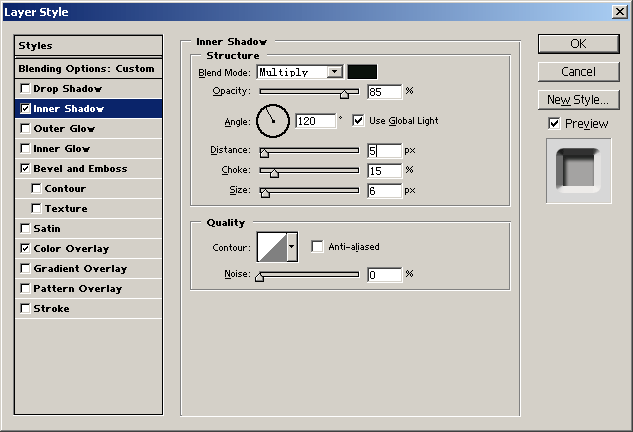Tick the Contour sub-option checkbox
The image size is (633, 432).
tap(36, 189)
